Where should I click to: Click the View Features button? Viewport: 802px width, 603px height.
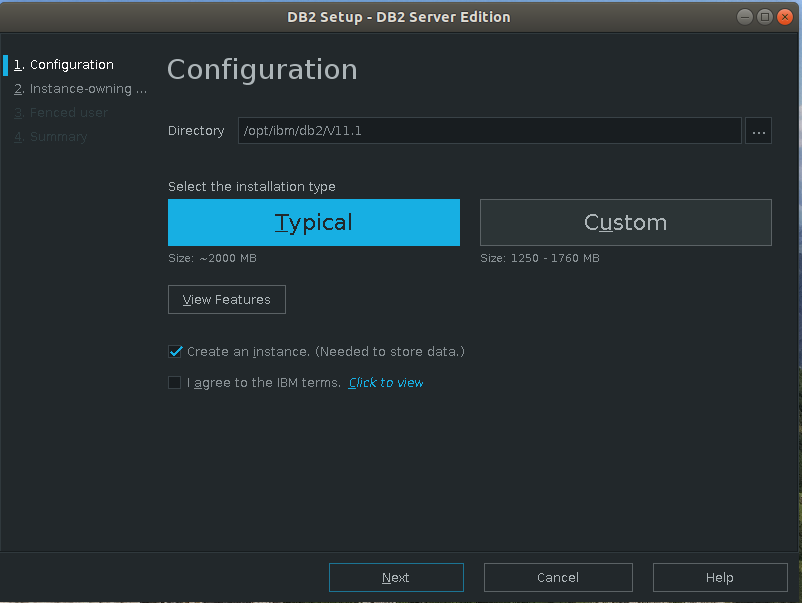[226, 300]
